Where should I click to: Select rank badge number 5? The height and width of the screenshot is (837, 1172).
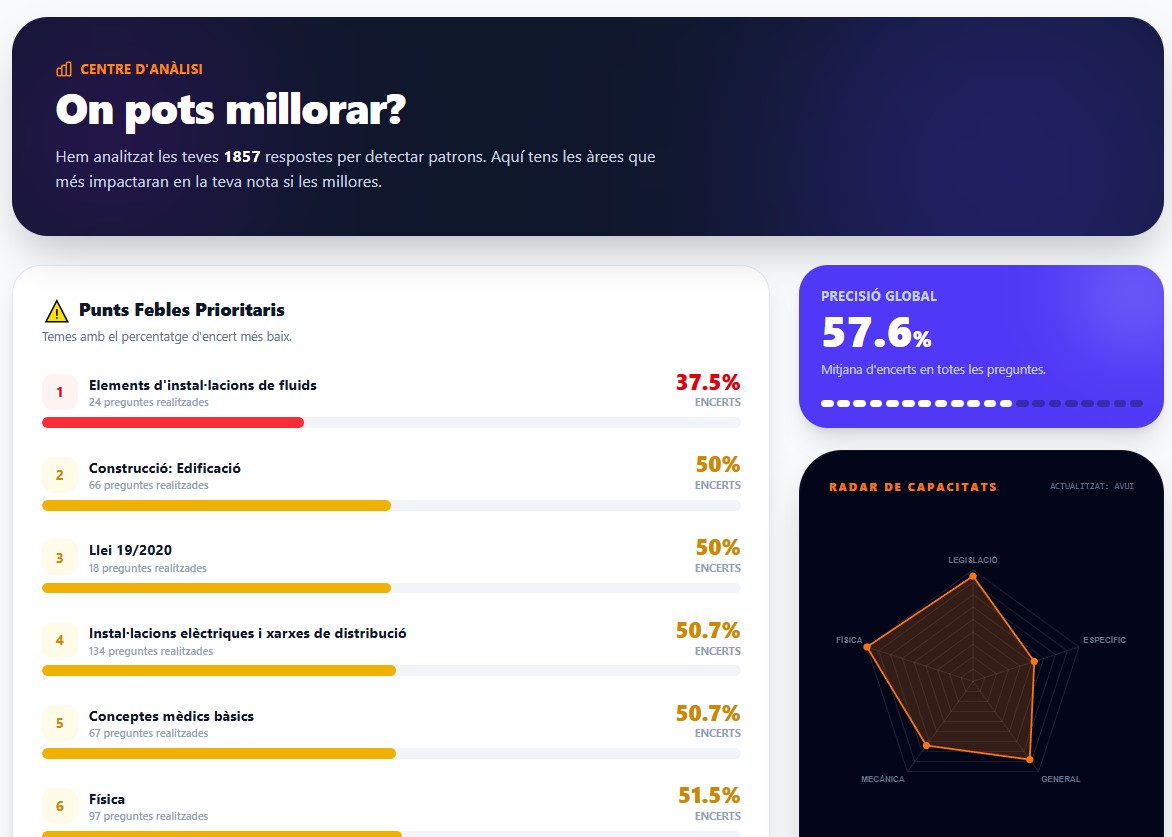[59, 723]
